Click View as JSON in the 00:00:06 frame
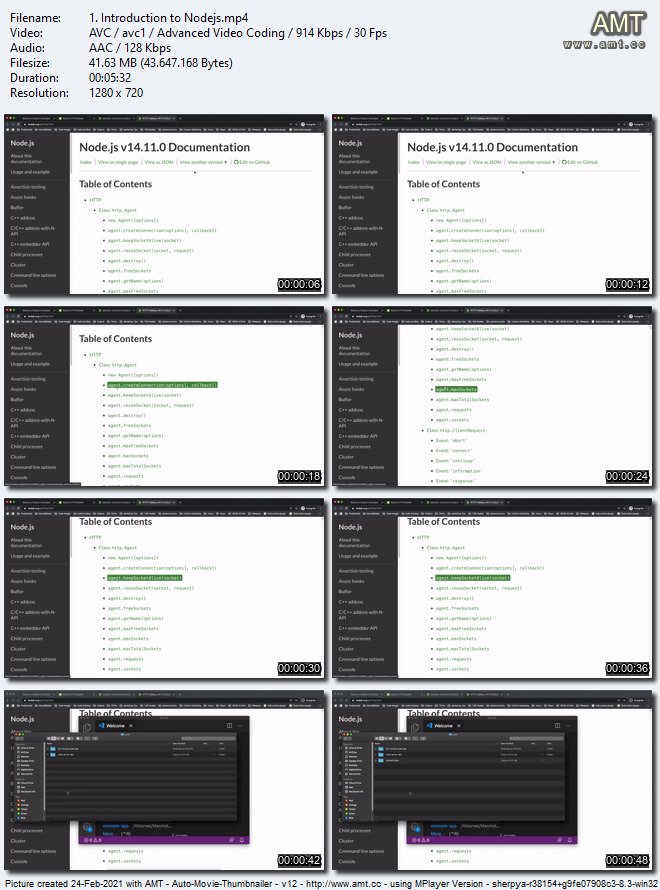The height and width of the screenshot is (890, 660). point(159,162)
